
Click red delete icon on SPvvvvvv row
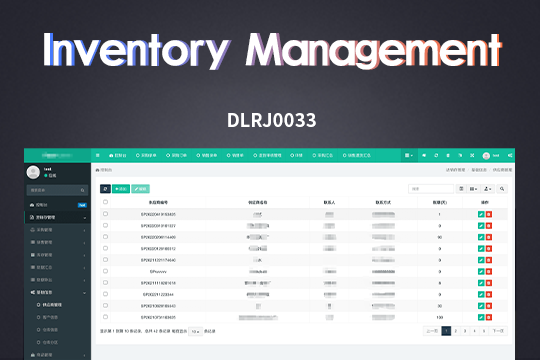489,271
